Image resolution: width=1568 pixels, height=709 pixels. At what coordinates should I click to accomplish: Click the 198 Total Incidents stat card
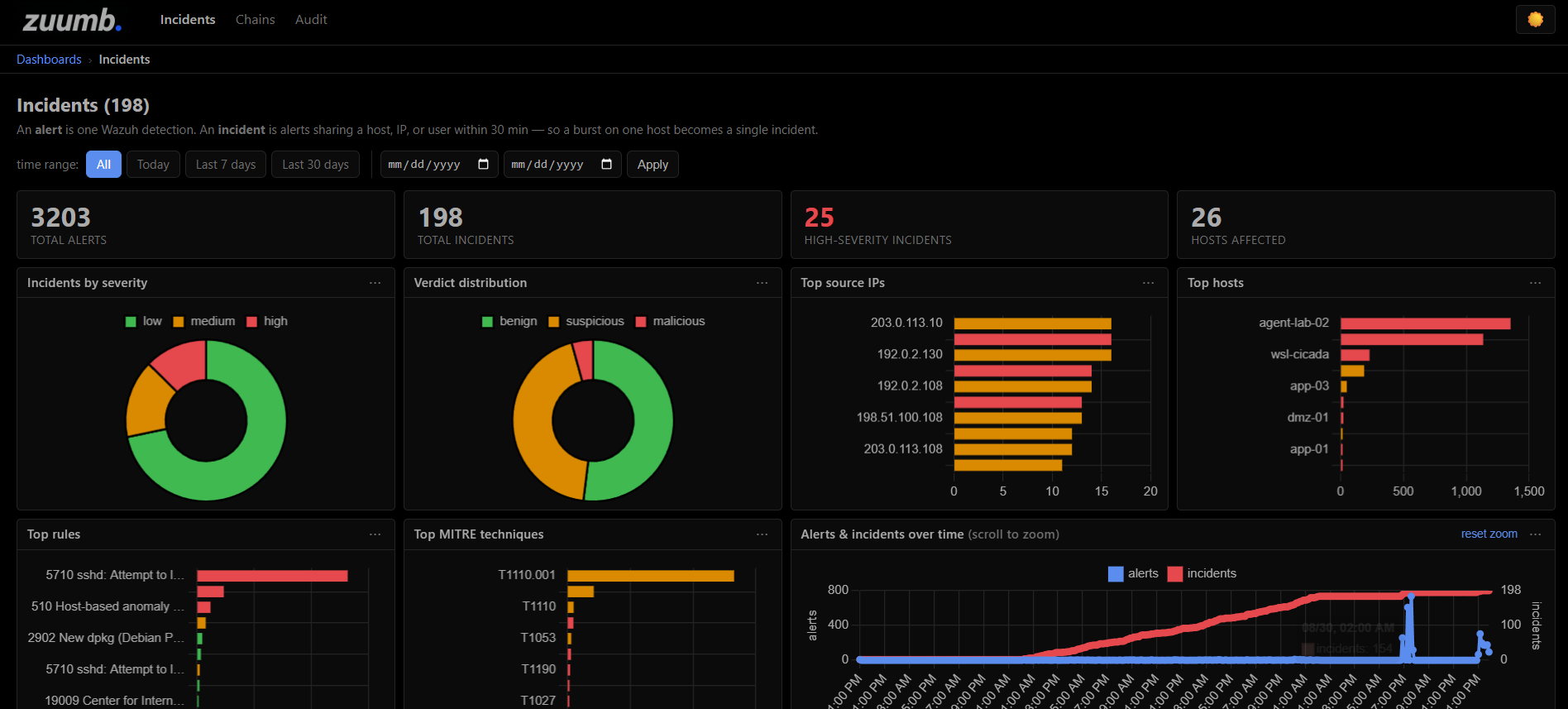[592, 225]
